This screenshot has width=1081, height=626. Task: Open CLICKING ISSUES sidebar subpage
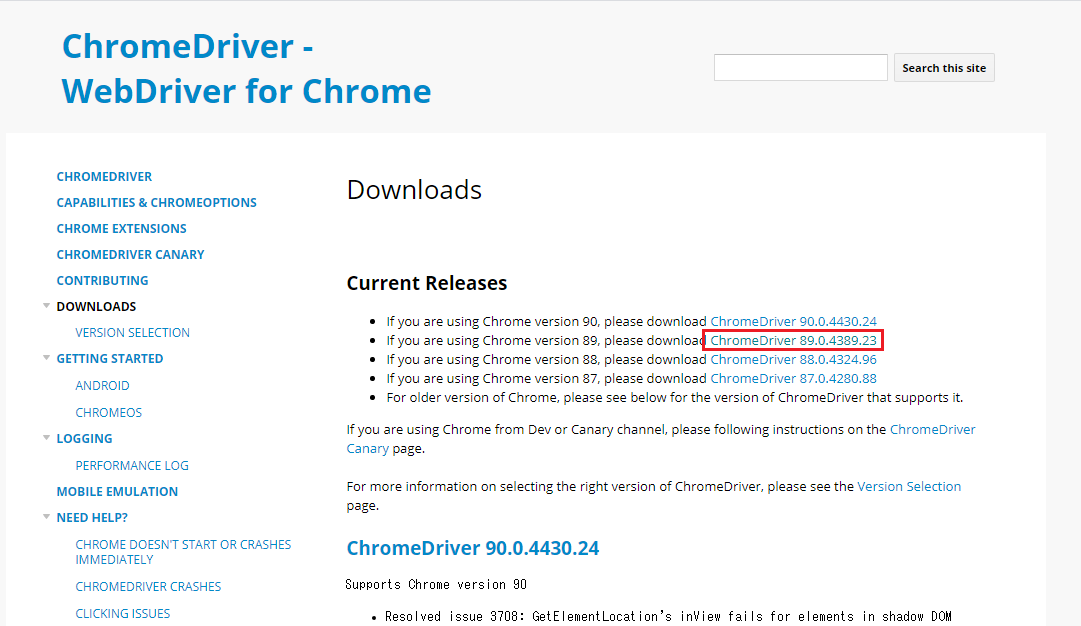click(123, 614)
